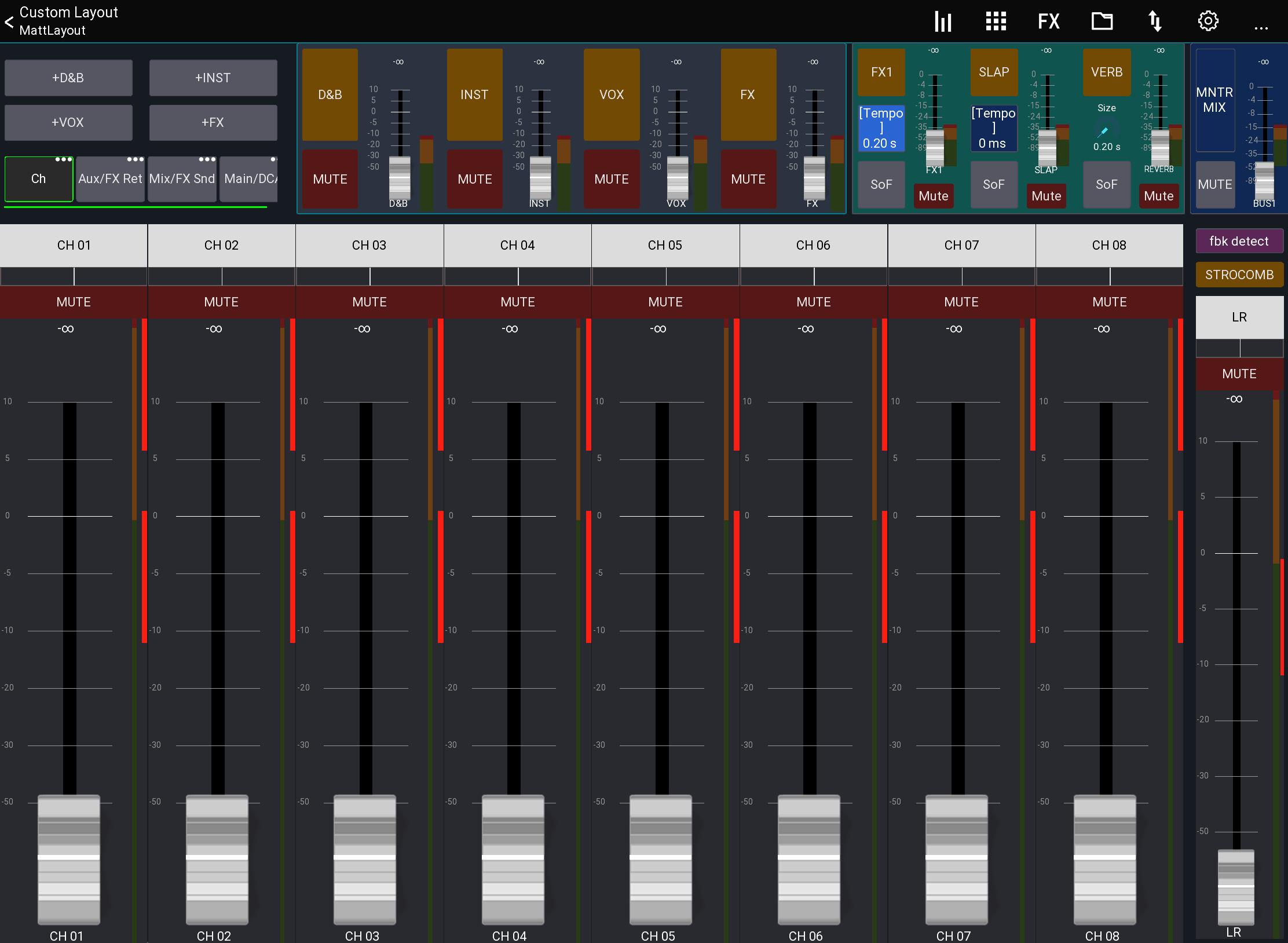
Task: Switch to the Main/DCA tab
Action: (x=249, y=179)
